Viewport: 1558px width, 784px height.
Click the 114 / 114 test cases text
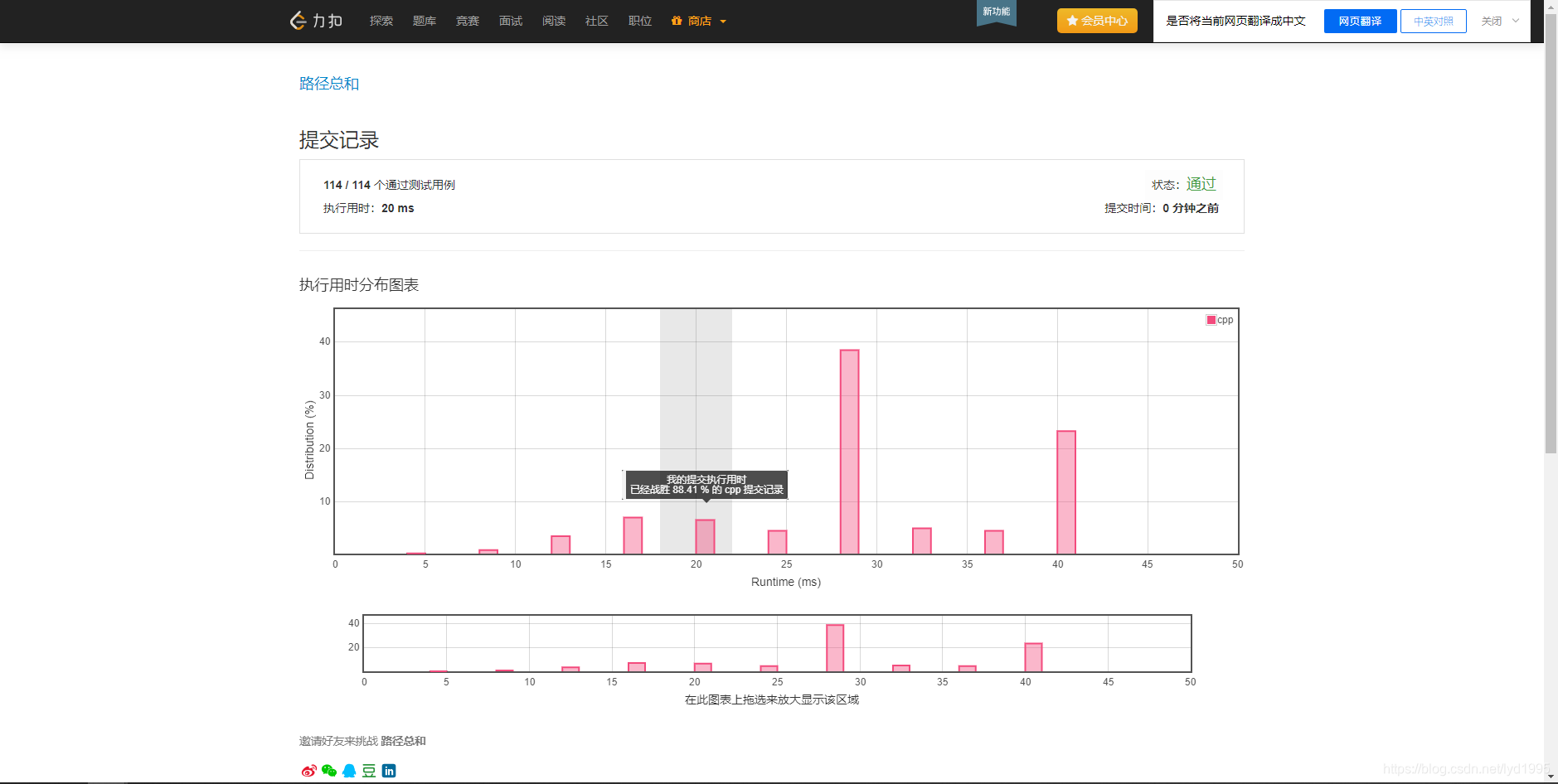pos(389,185)
